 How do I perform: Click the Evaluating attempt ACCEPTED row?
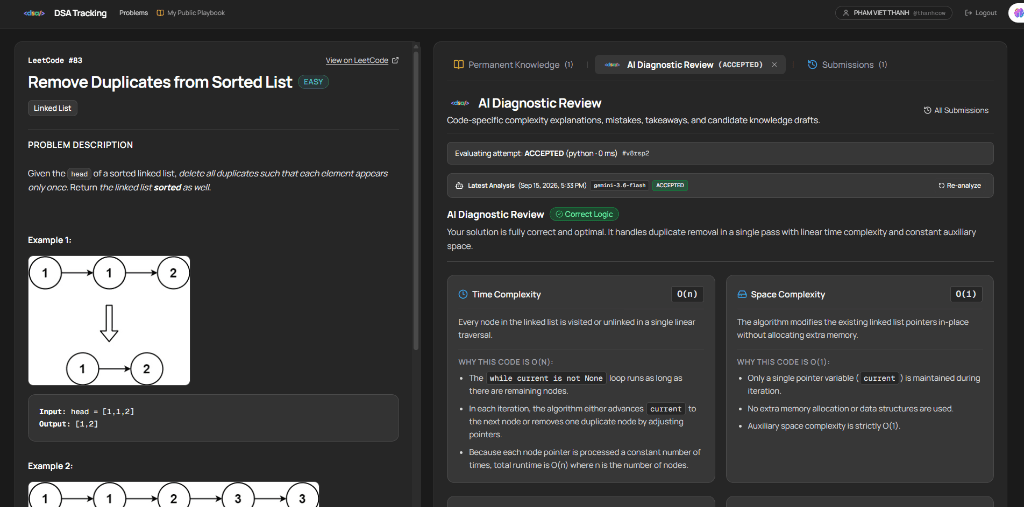tap(720, 154)
